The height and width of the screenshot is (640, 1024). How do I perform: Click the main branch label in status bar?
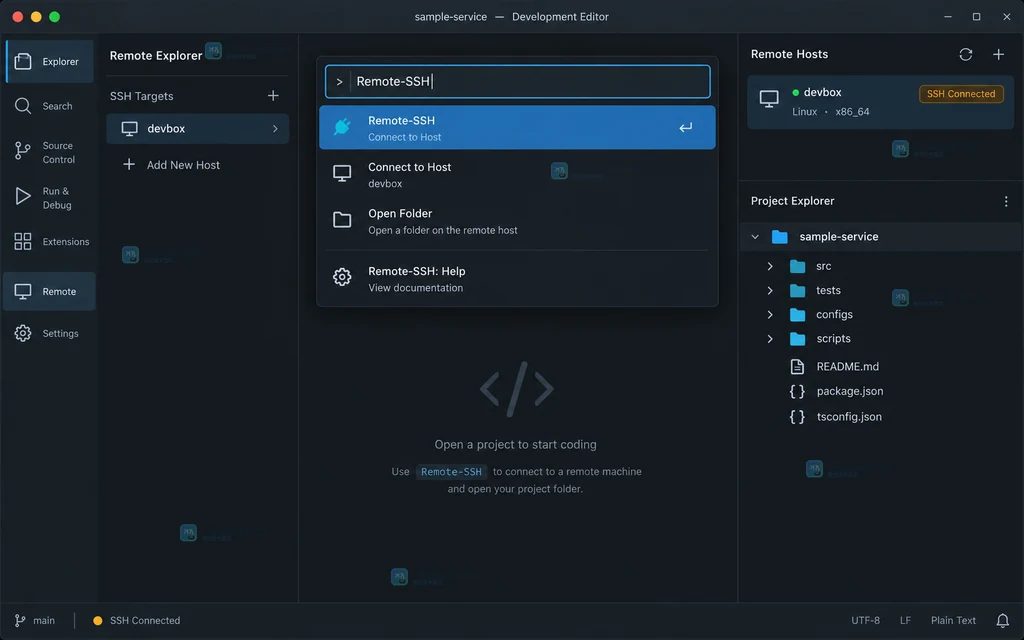[x=44, y=620]
